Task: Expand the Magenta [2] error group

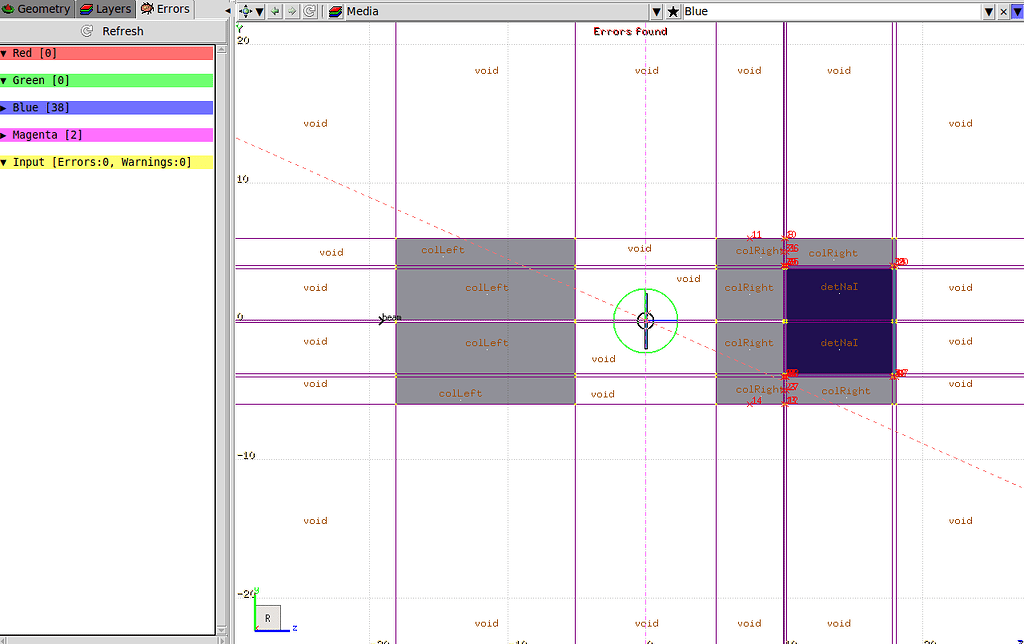Action: 6,134
